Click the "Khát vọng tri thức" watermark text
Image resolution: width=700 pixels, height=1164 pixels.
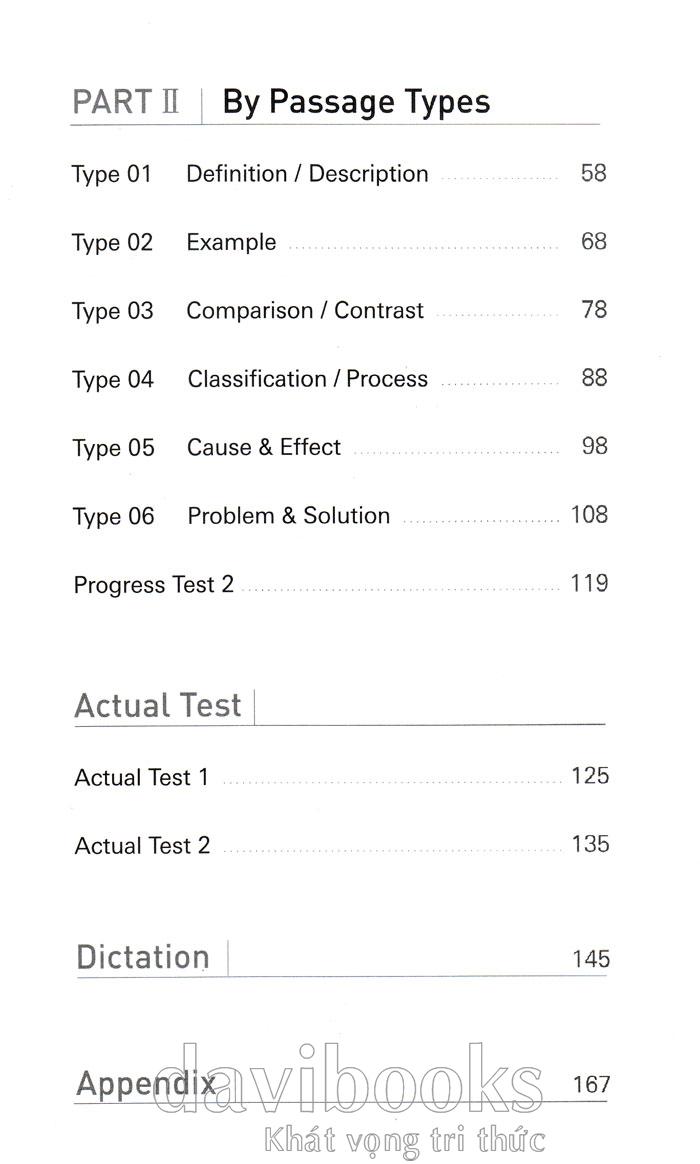point(403,1139)
